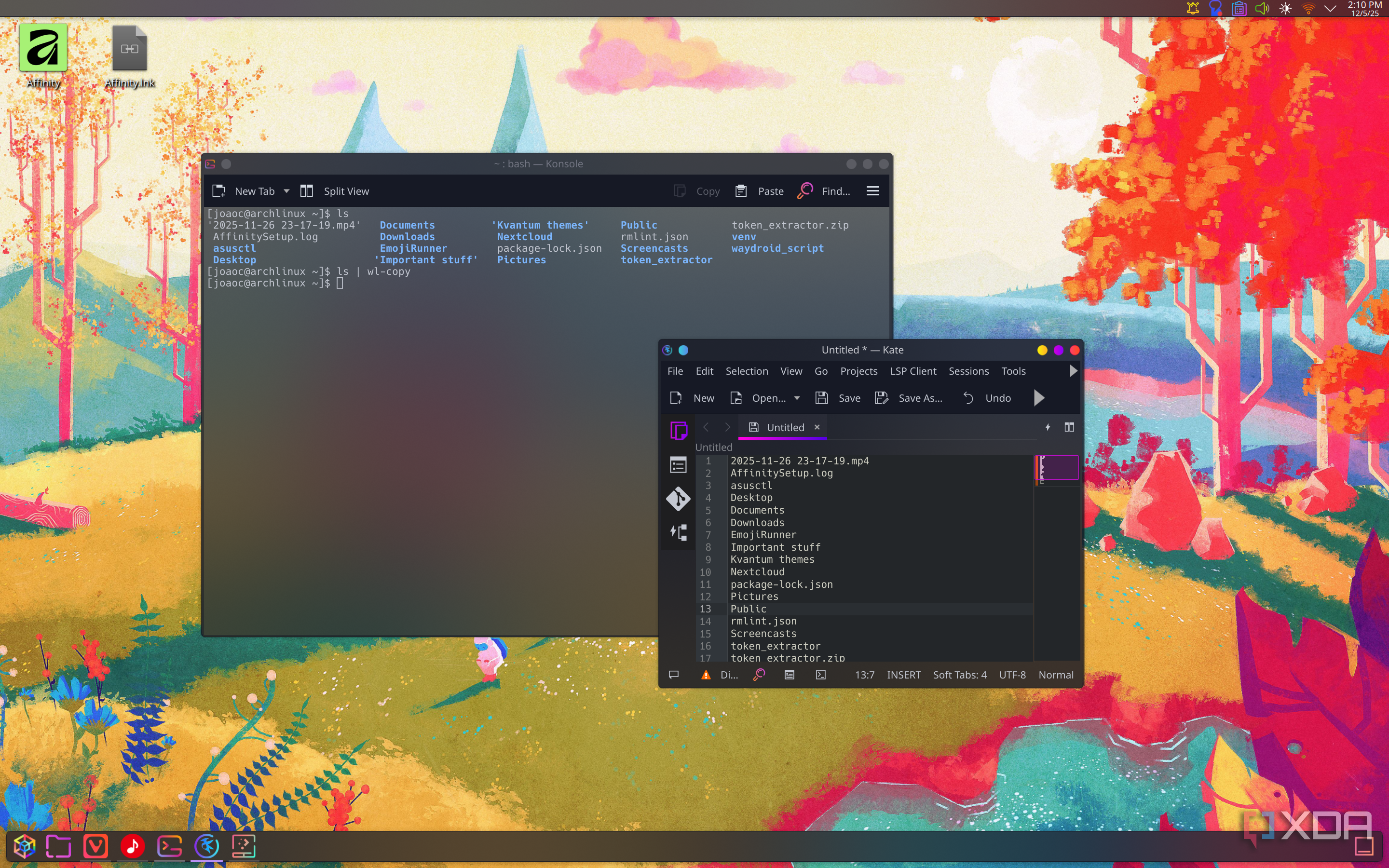Open the Documents sidebar panel in Kate

tap(679, 430)
